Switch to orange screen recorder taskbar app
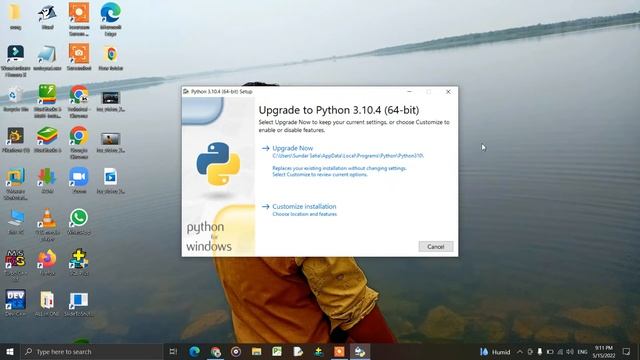Screen dimensions: 640x360 [339, 351]
